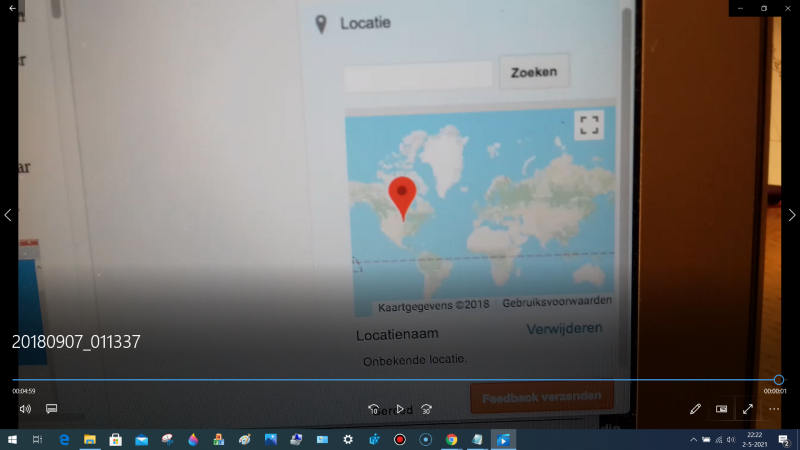Screen dimensions: 800x450
Task: Show hidden system tray icons
Action: pos(693,440)
